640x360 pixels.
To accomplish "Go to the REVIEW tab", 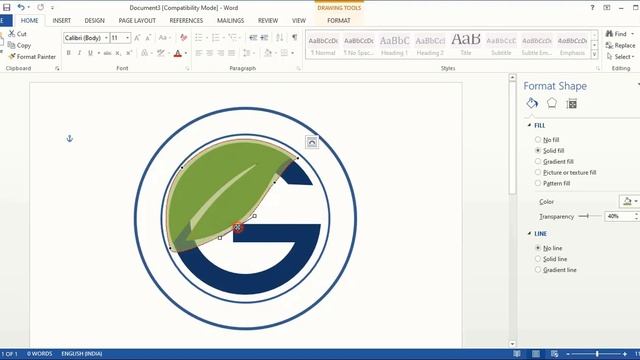I will [268, 20].
